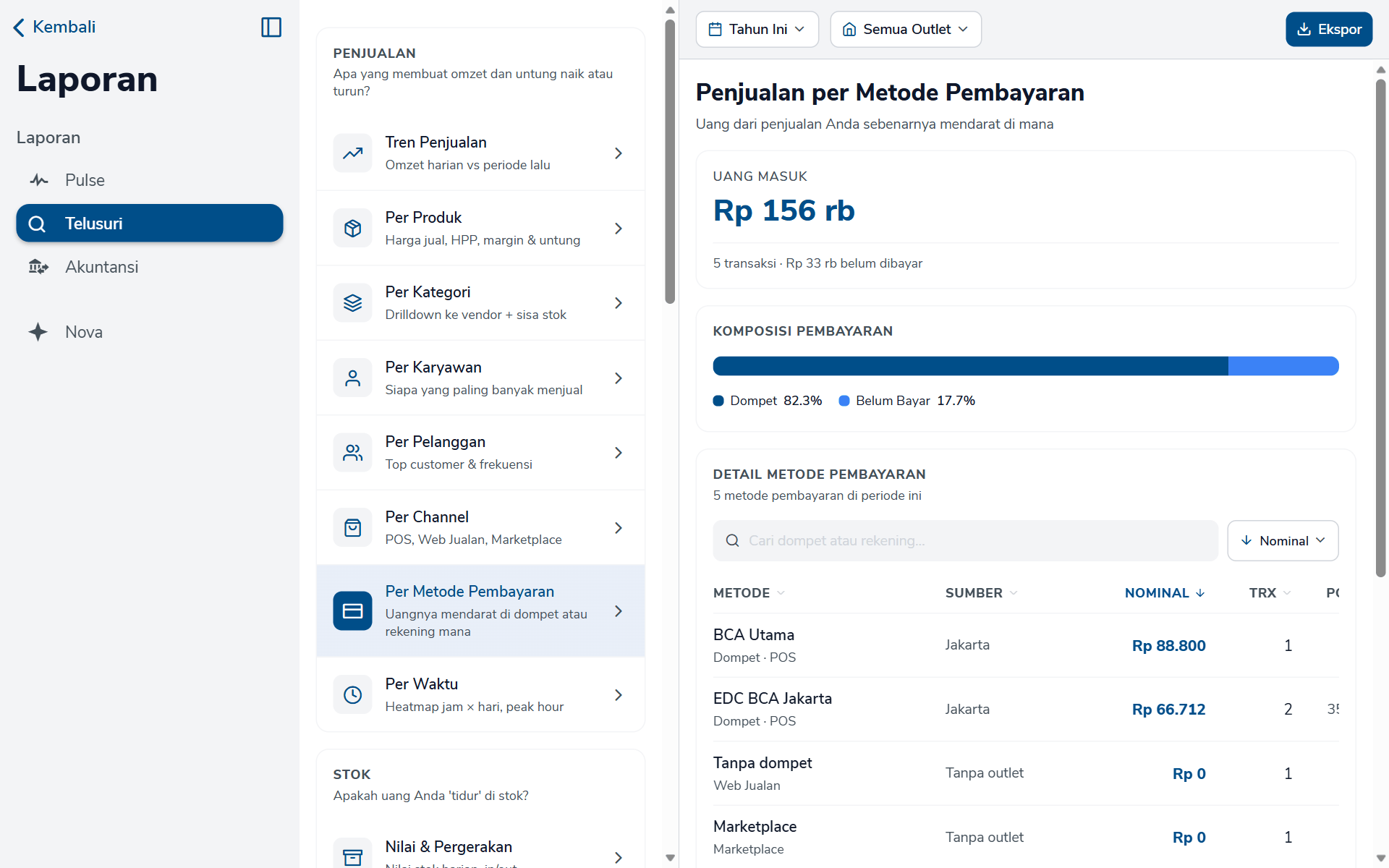This screenshot has height=868, width=1389.
Task: Open the Nominal sort dropdown
Action: pyautogui.click(x=1283, y=541)
